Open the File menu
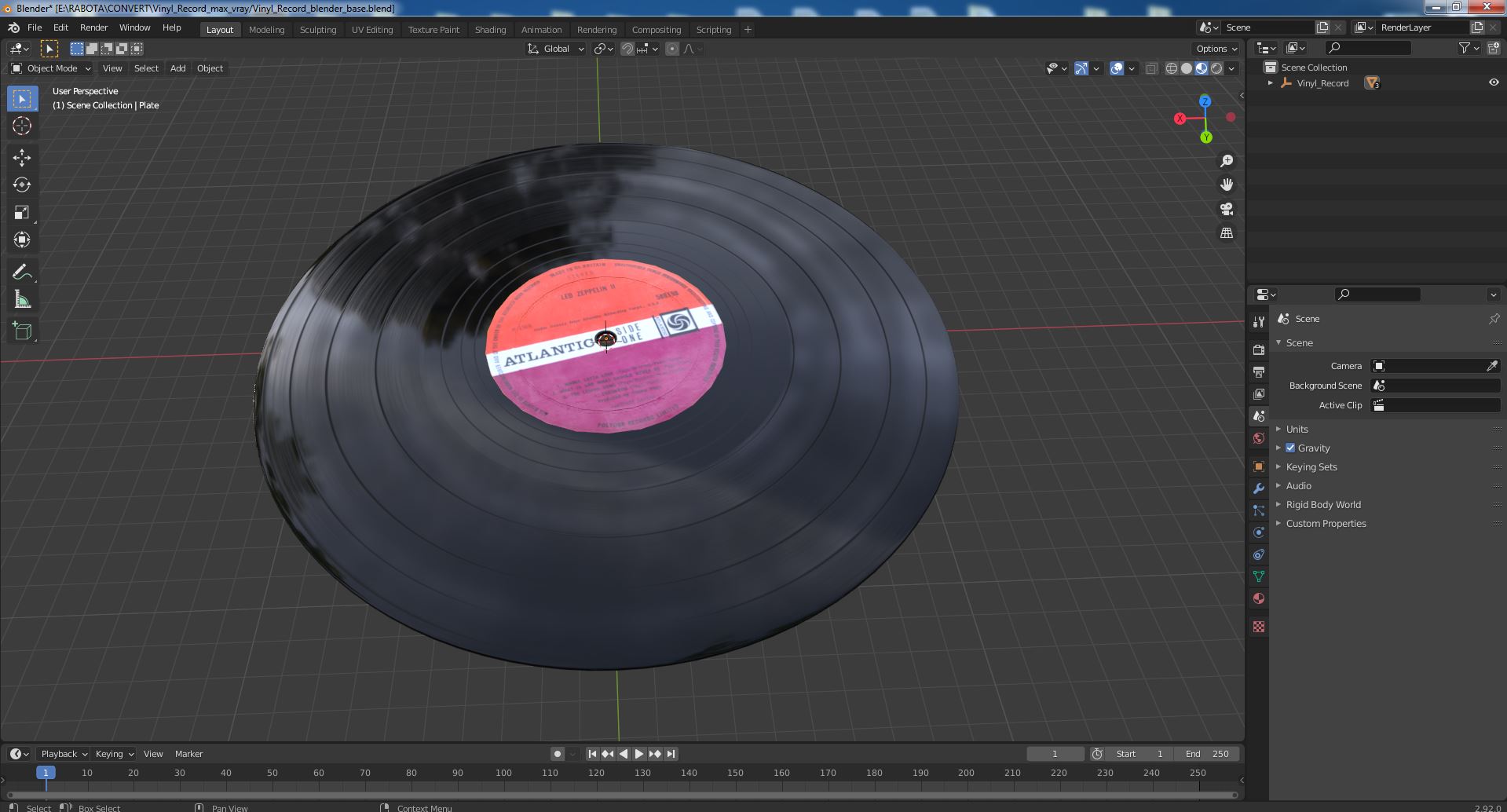The image size is (1507, 812). coord(35,27)
